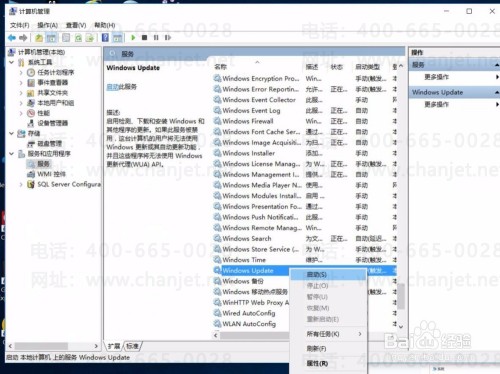Click the blue Help question mark icon
This screenshot has width=500, height=374.
(x=105, y=38)
